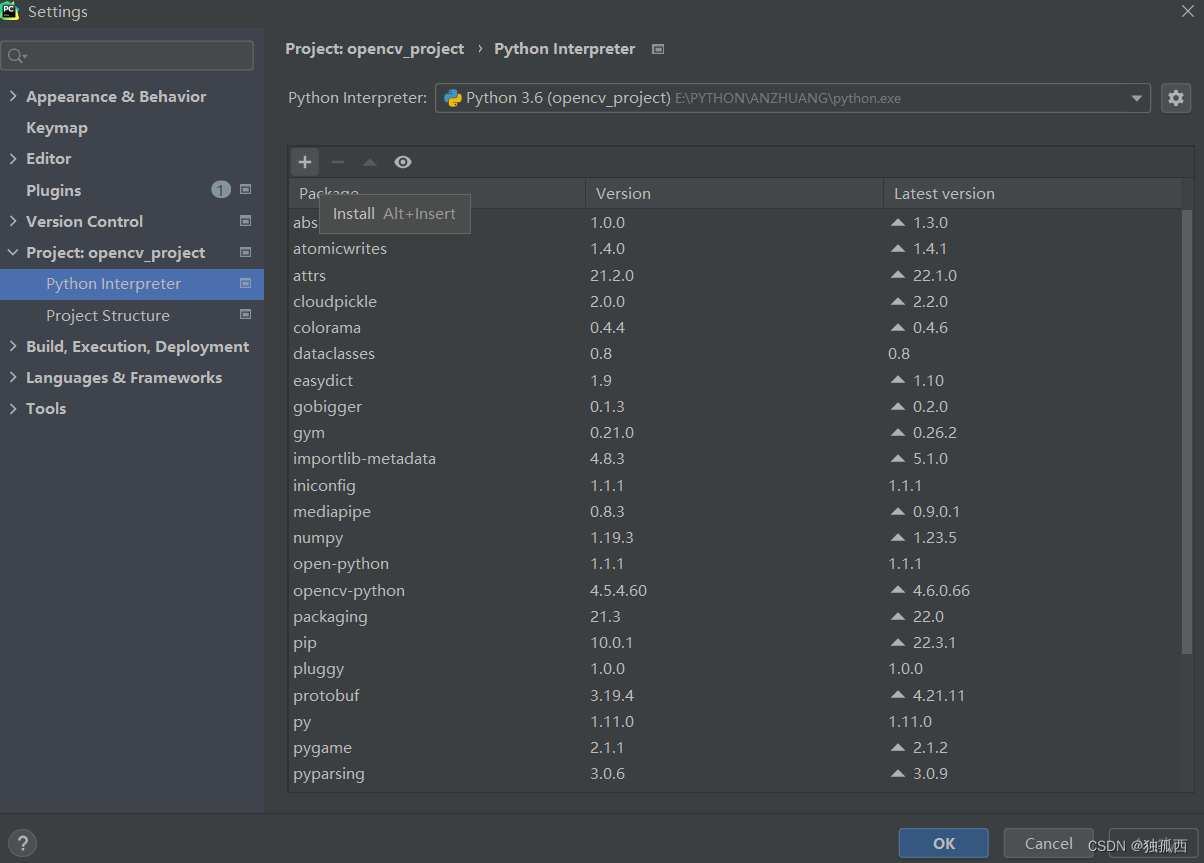
Task: Select the numpy package row
Action: click(x=735, y=537)
